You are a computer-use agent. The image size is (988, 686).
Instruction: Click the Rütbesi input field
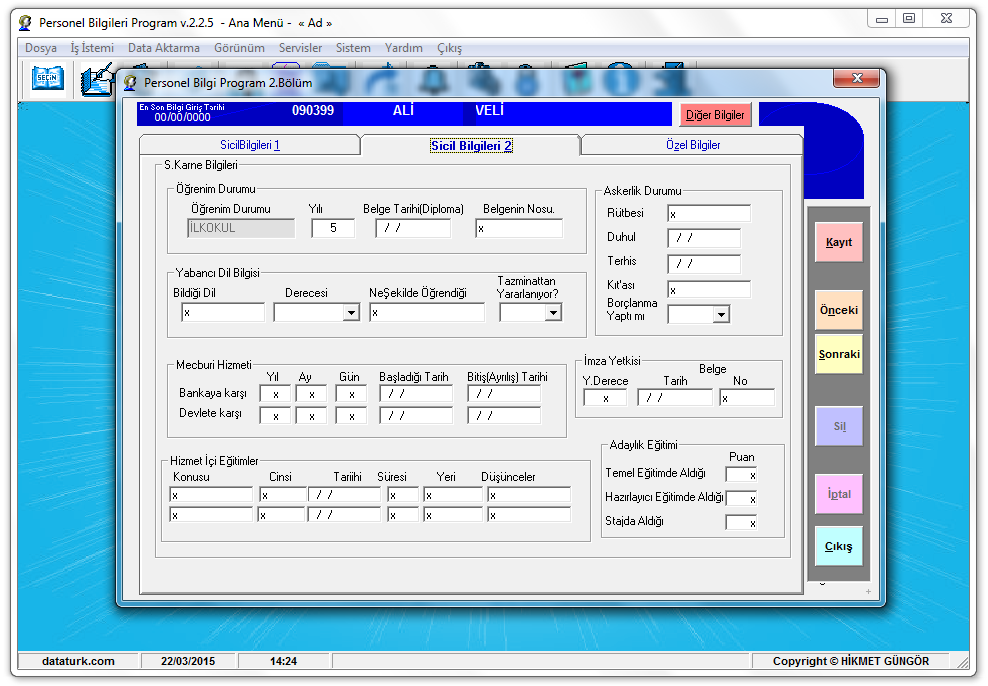pos(709,214)
